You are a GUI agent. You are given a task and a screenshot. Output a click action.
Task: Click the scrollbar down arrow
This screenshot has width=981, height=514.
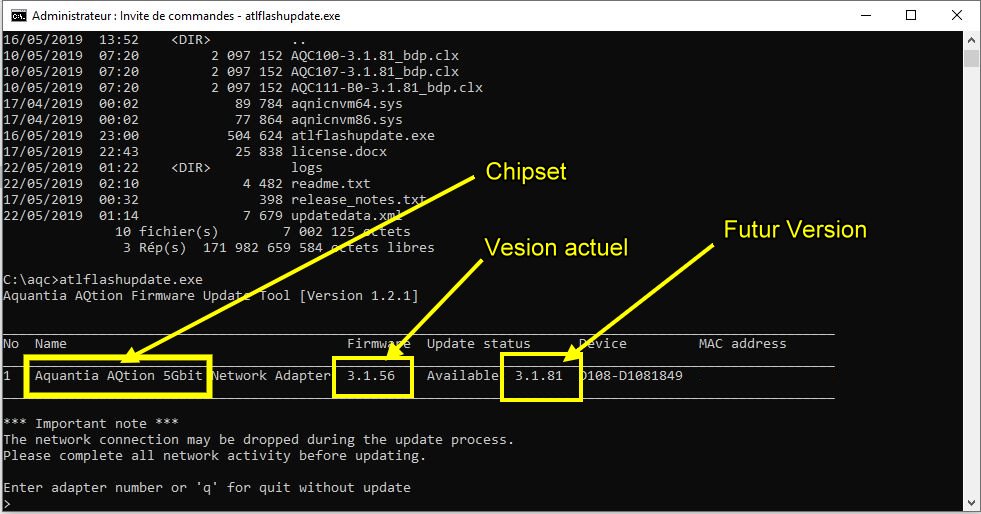pyautogui.click(x=971, y=505)
